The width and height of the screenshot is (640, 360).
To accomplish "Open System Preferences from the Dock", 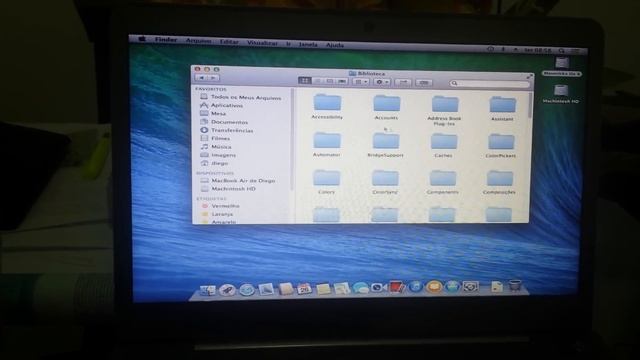I will coord(470,287).
